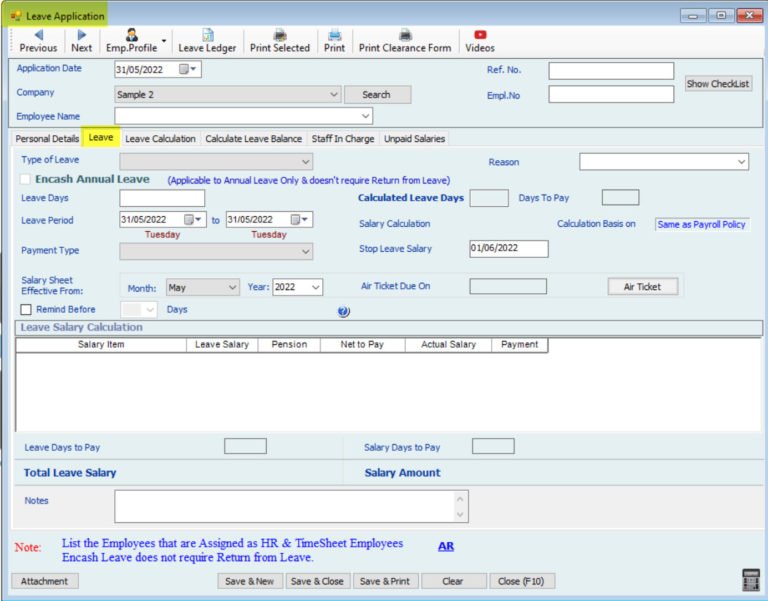
Task: Open Videos from the toolbar
Action: pyautogui.click(x=480, y=40)
